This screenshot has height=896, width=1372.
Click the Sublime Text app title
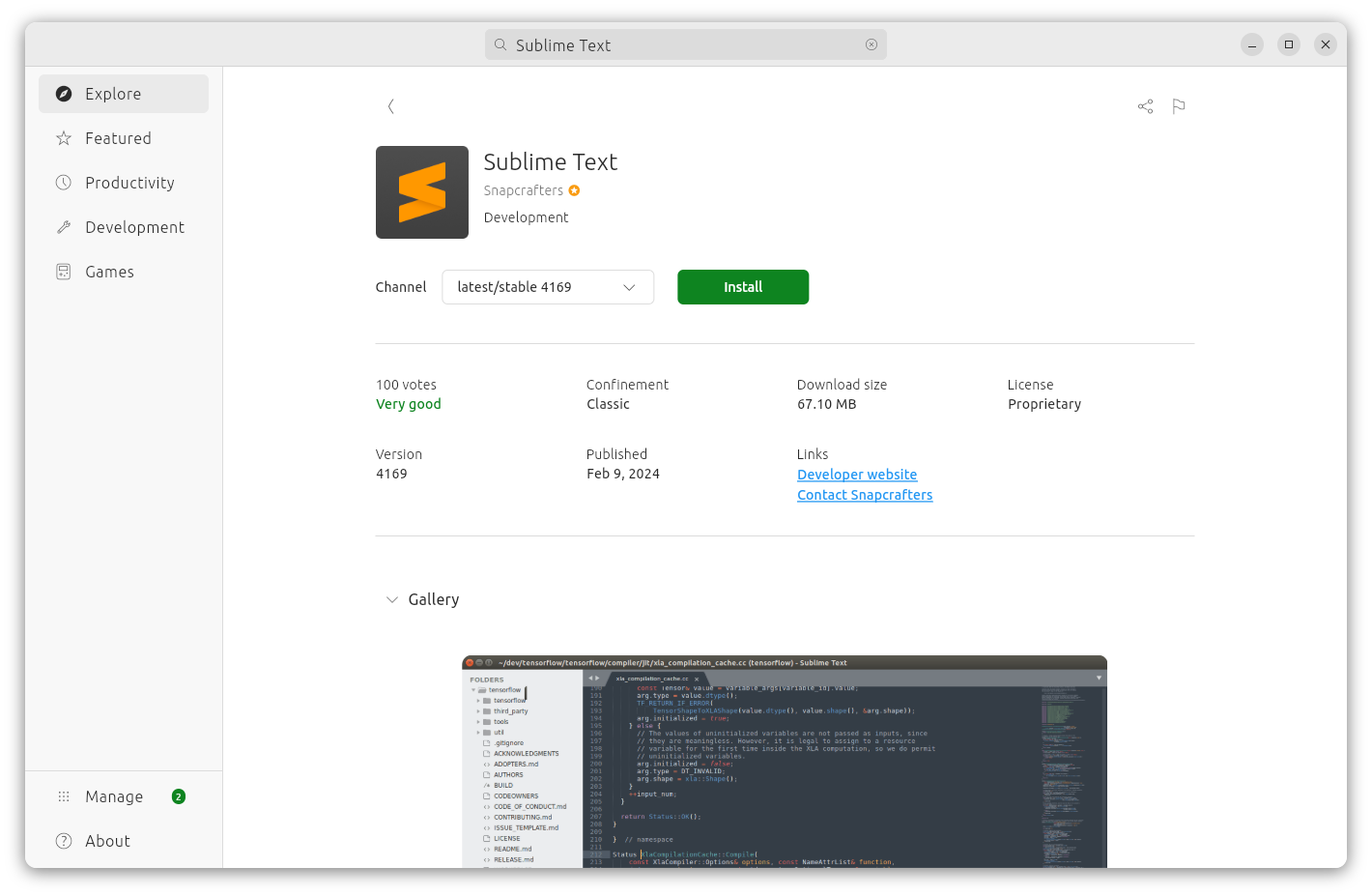pyautogui.click(x=551, y=161)
